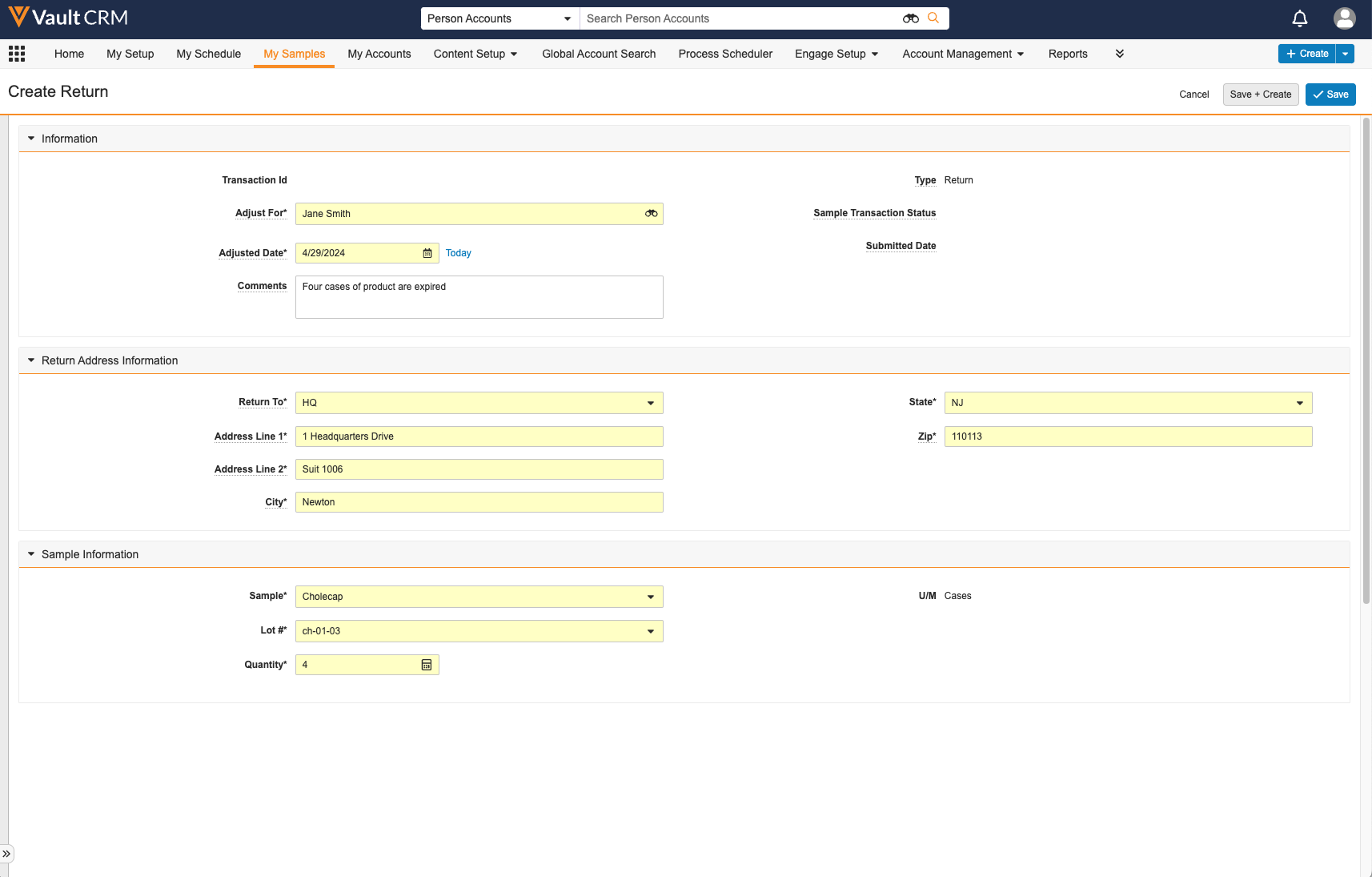Click the Today date link
This screenshot has width=1372, height=877.
(458, 253)
